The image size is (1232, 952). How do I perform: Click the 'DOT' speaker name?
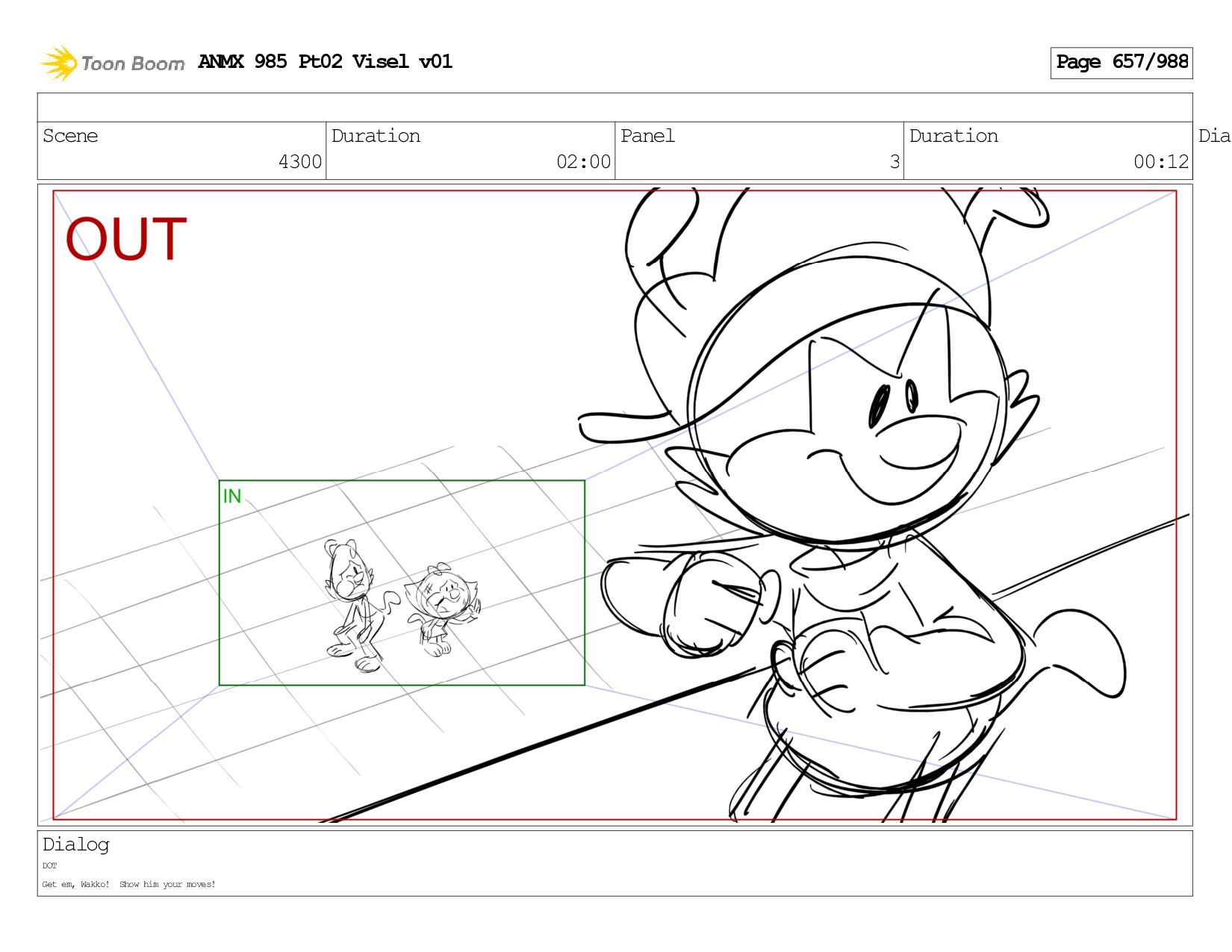click(49, 866)
